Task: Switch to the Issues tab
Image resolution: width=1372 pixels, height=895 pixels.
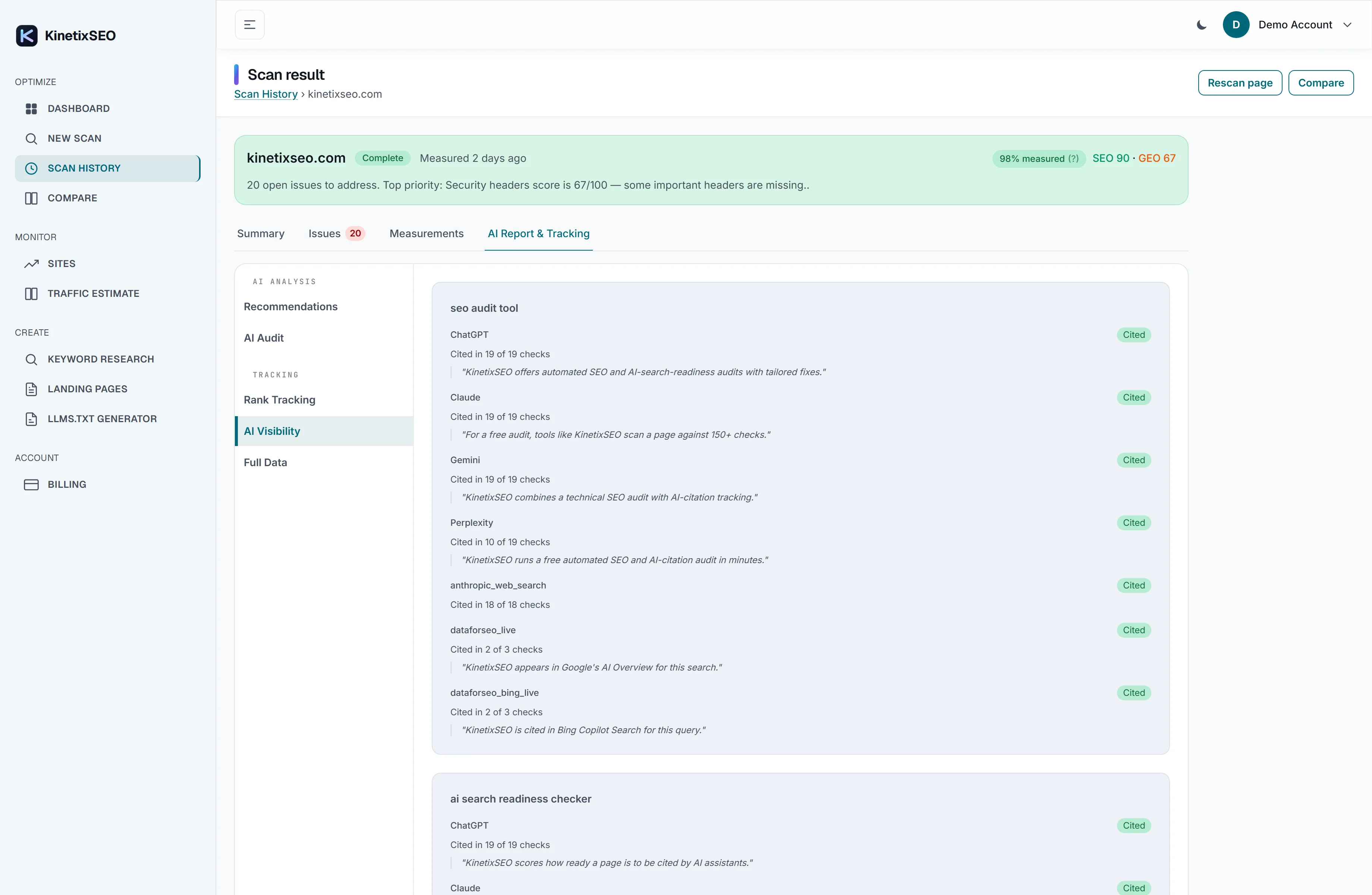Action: tap(337, 233)
